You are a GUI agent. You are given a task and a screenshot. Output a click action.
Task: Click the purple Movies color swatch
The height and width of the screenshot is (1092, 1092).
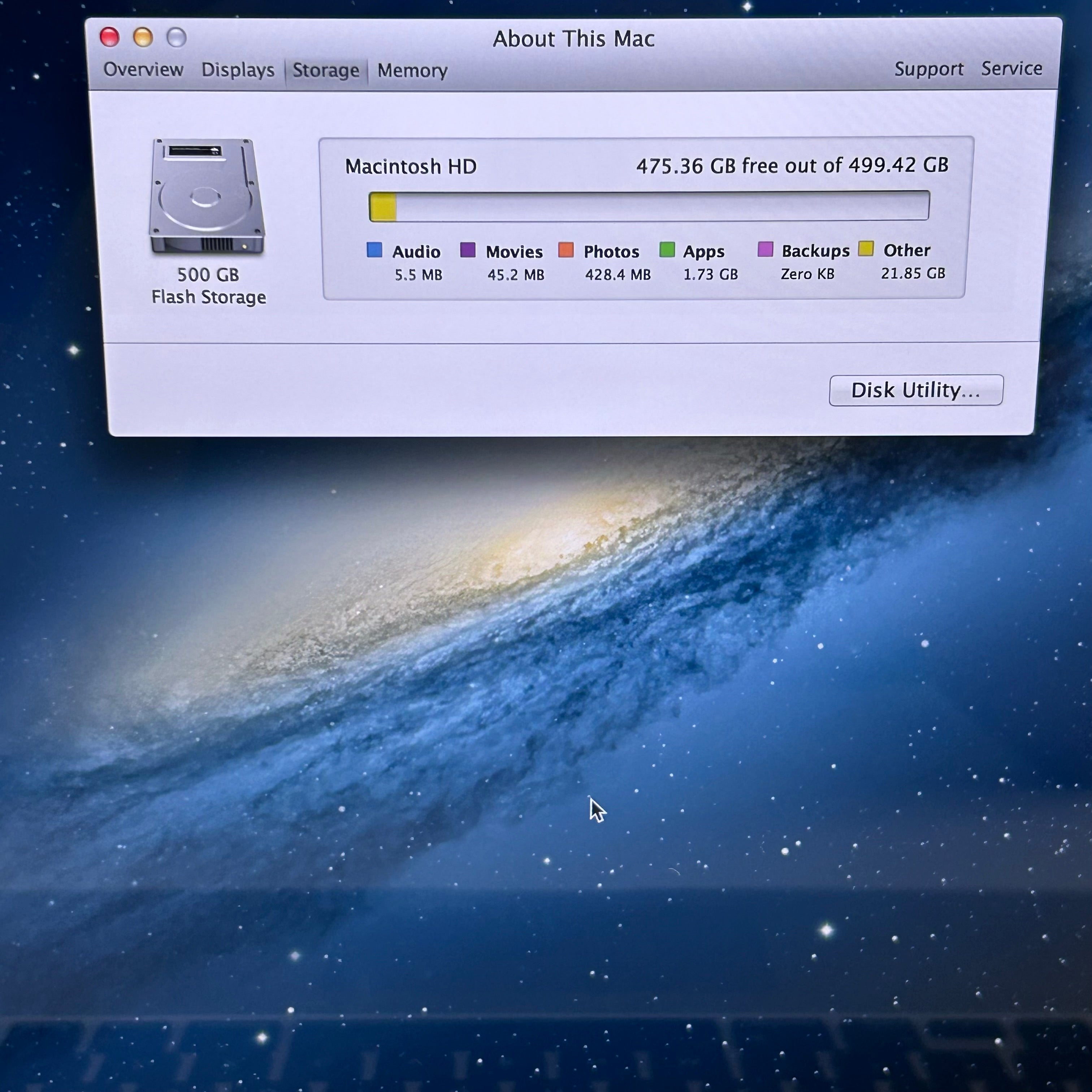point(467,250)
